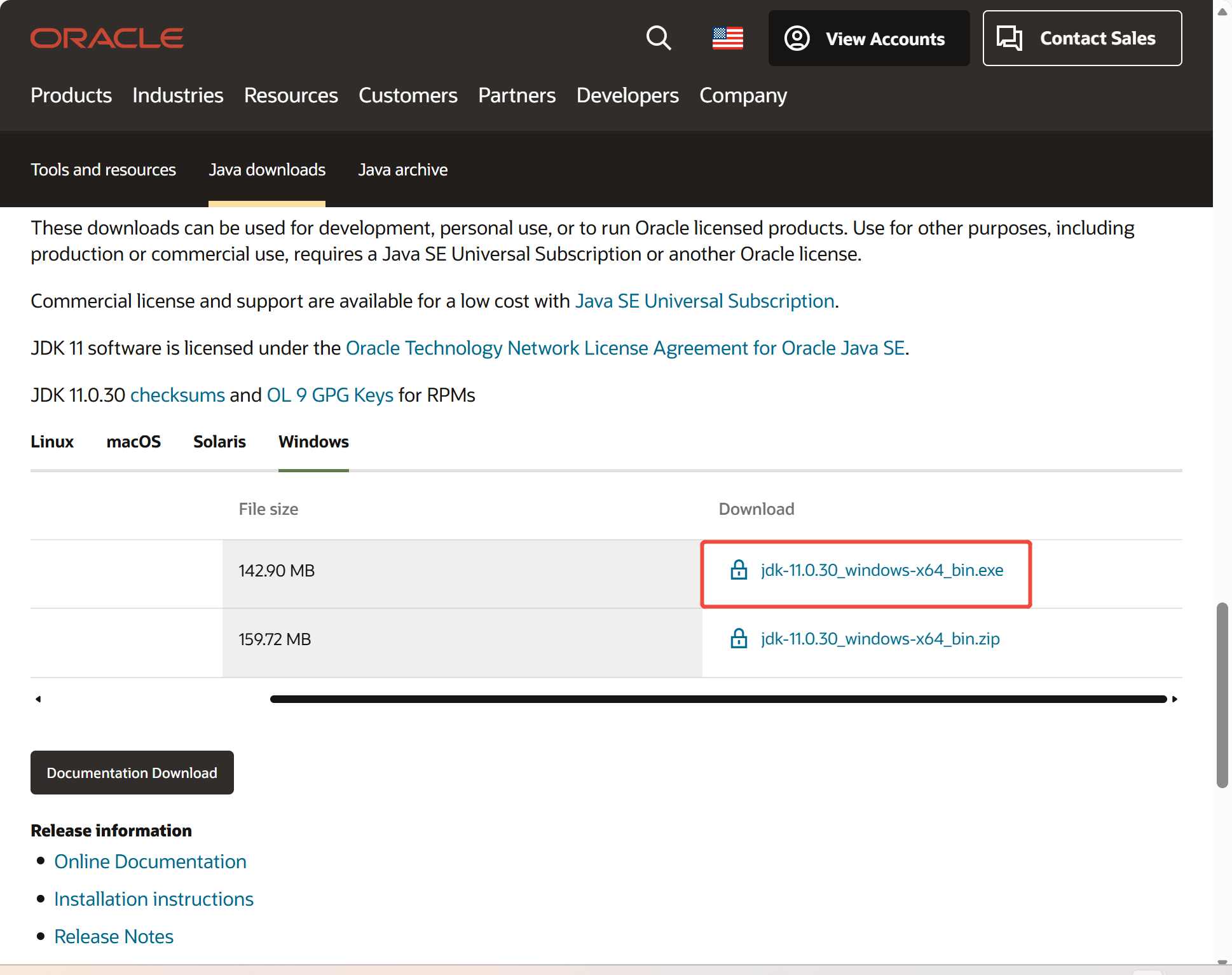Click lock icon beside the zip download
Screen dimensions: 1232x975
point(739,639)
